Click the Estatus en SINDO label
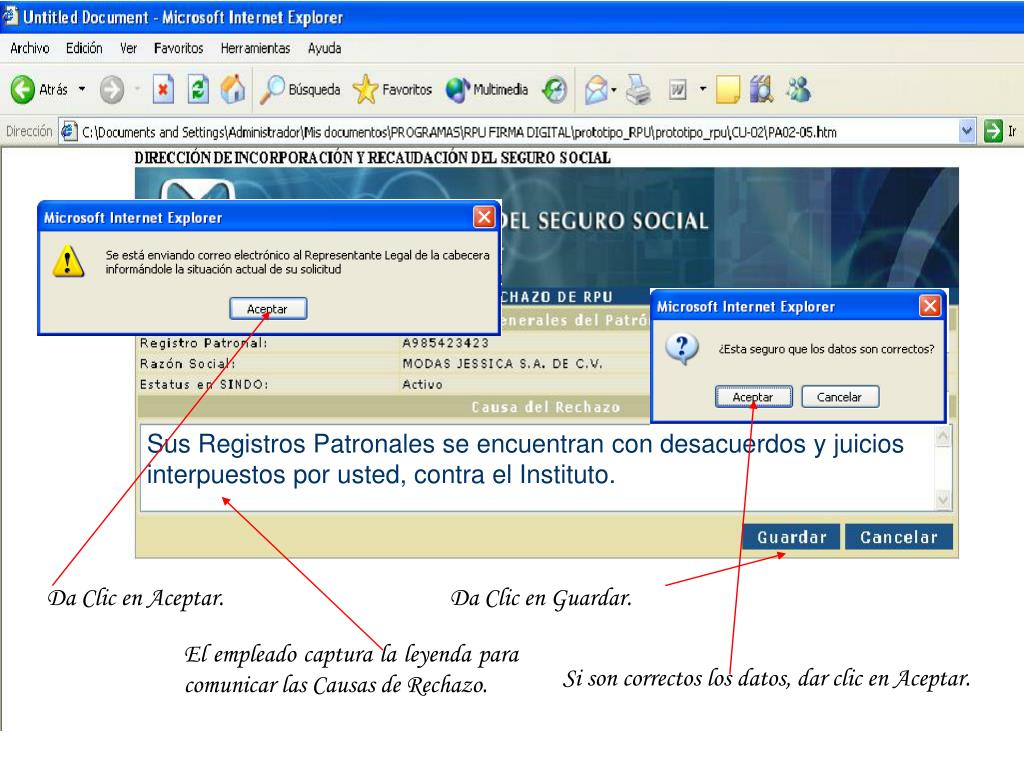The width and height of the screenshot is (1024, 768). 204,385
